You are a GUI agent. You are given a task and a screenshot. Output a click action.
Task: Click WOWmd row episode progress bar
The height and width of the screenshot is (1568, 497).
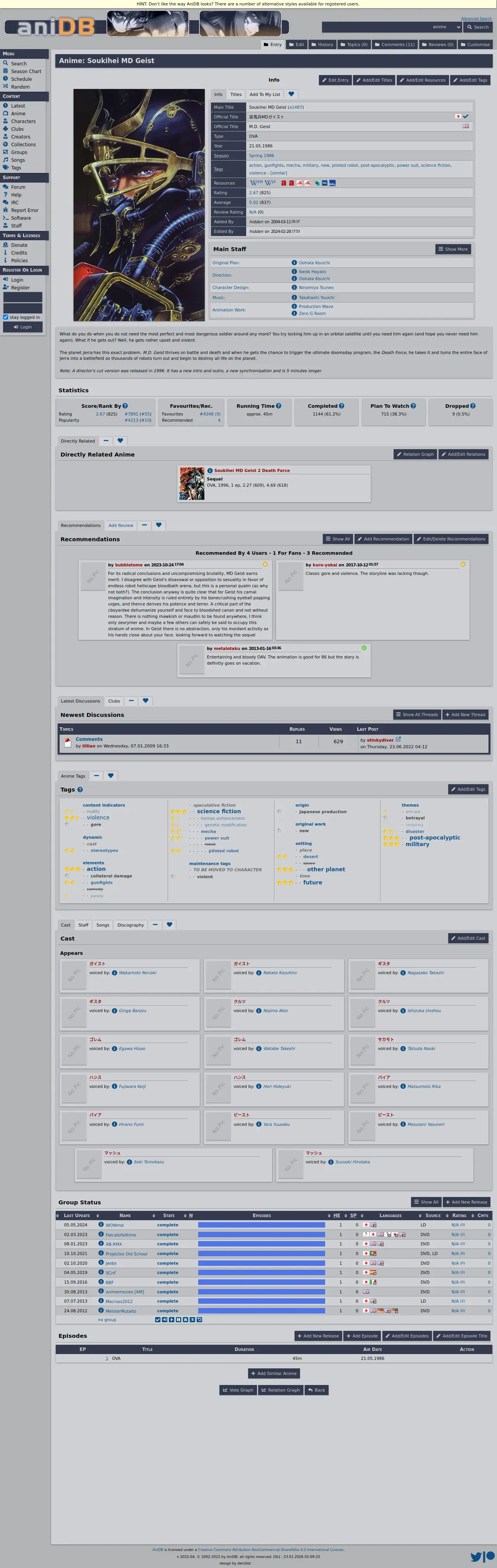[261, 1225]
